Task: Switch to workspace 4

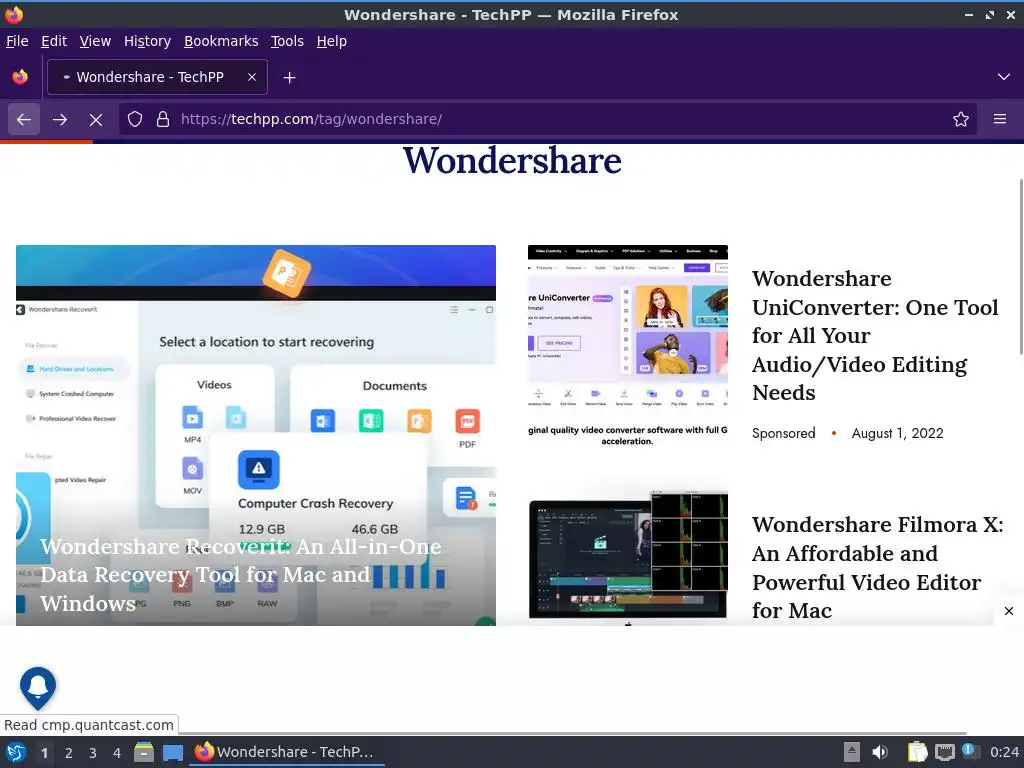Action: (117, 753)
